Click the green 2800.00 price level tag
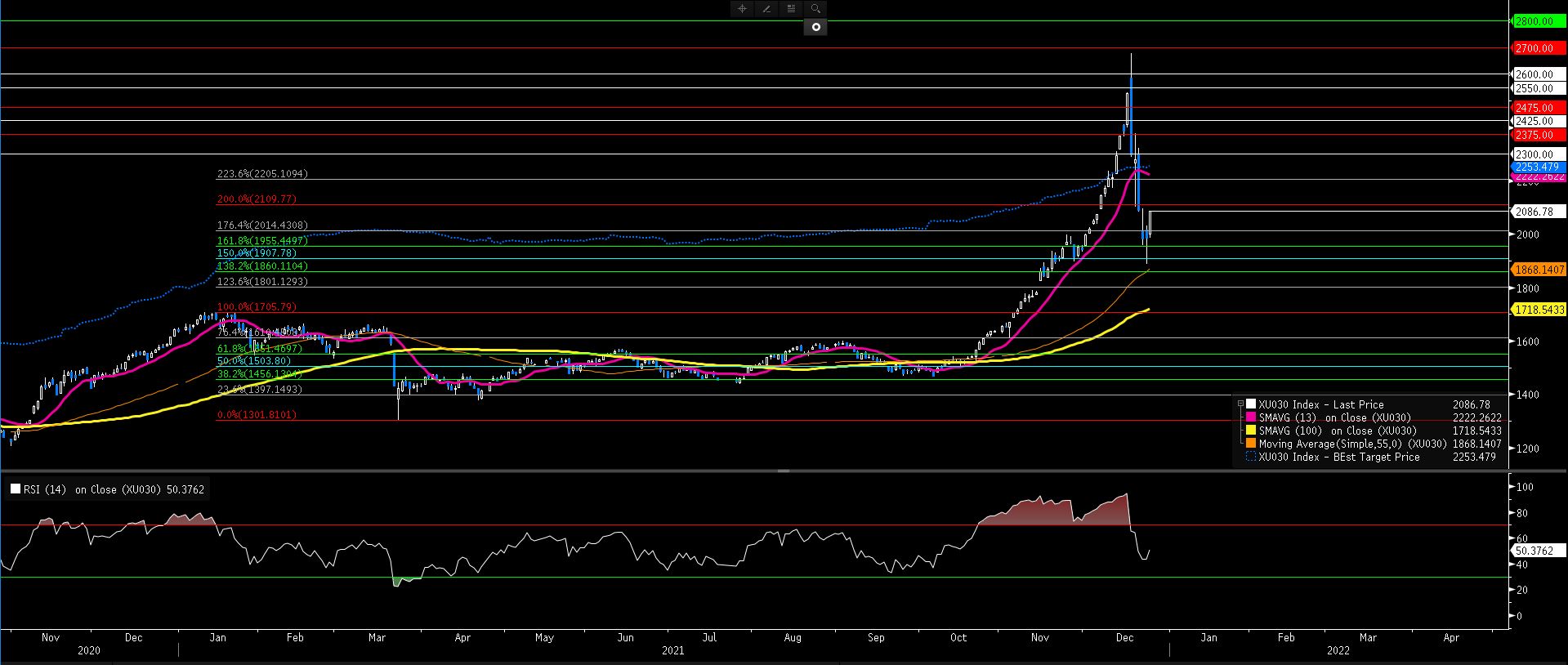Screen dimensions: 1568x665 [1539, 22]
